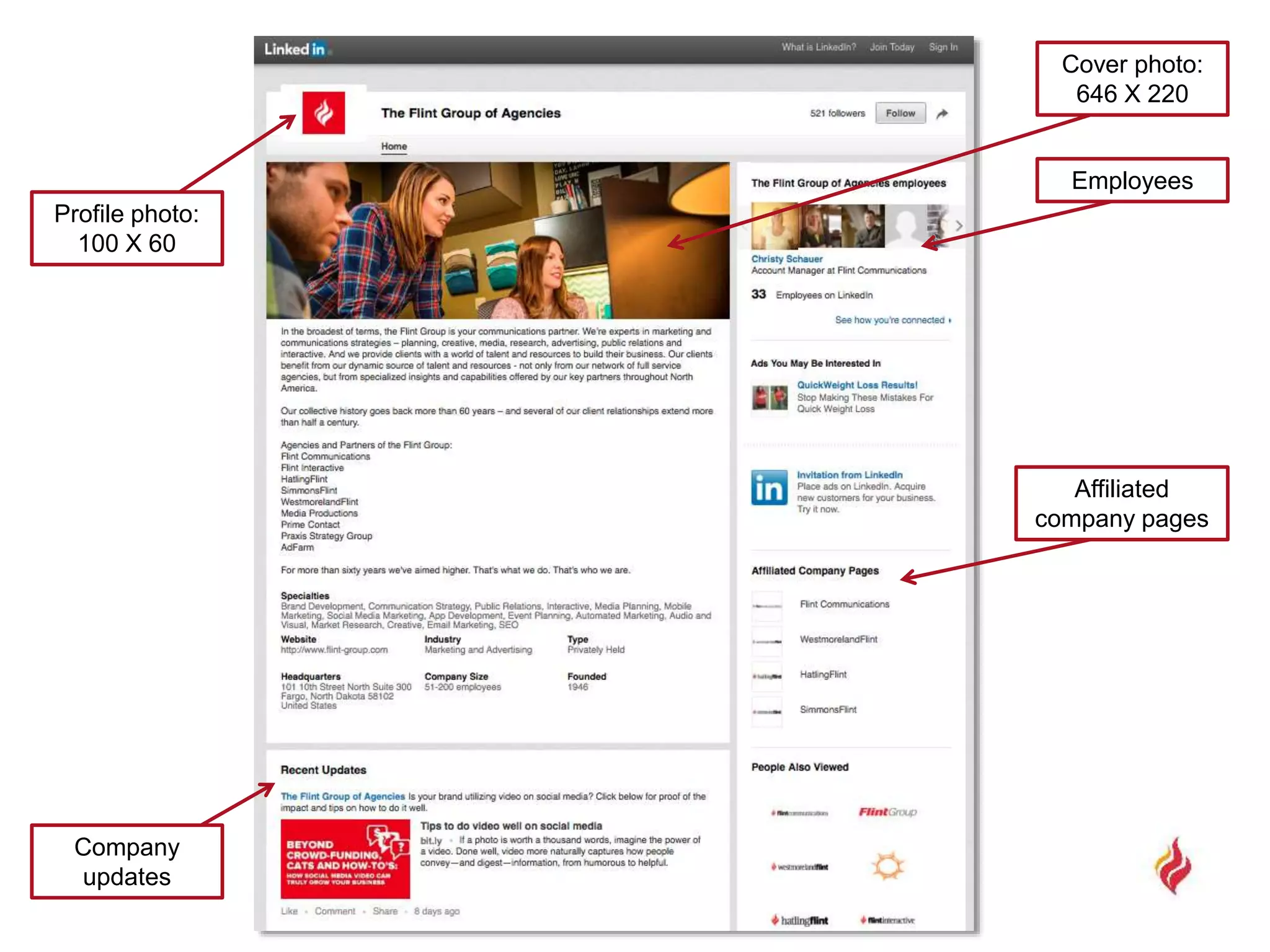Open HatlingFlint affiliated page link
The width and height of the screenshot is (1270, 952).
tap(823, 674)
